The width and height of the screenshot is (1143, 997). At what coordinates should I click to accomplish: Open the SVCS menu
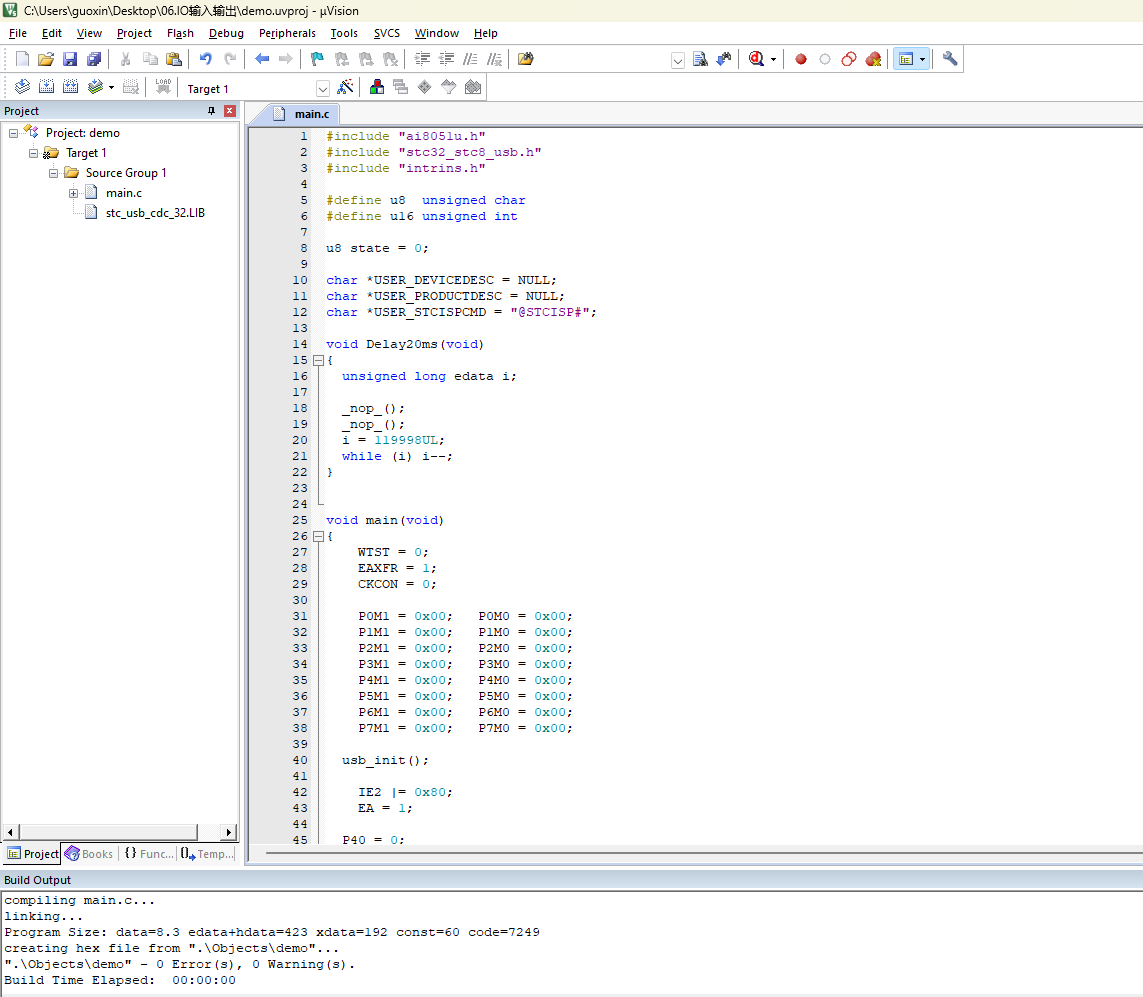coord(386,33)
